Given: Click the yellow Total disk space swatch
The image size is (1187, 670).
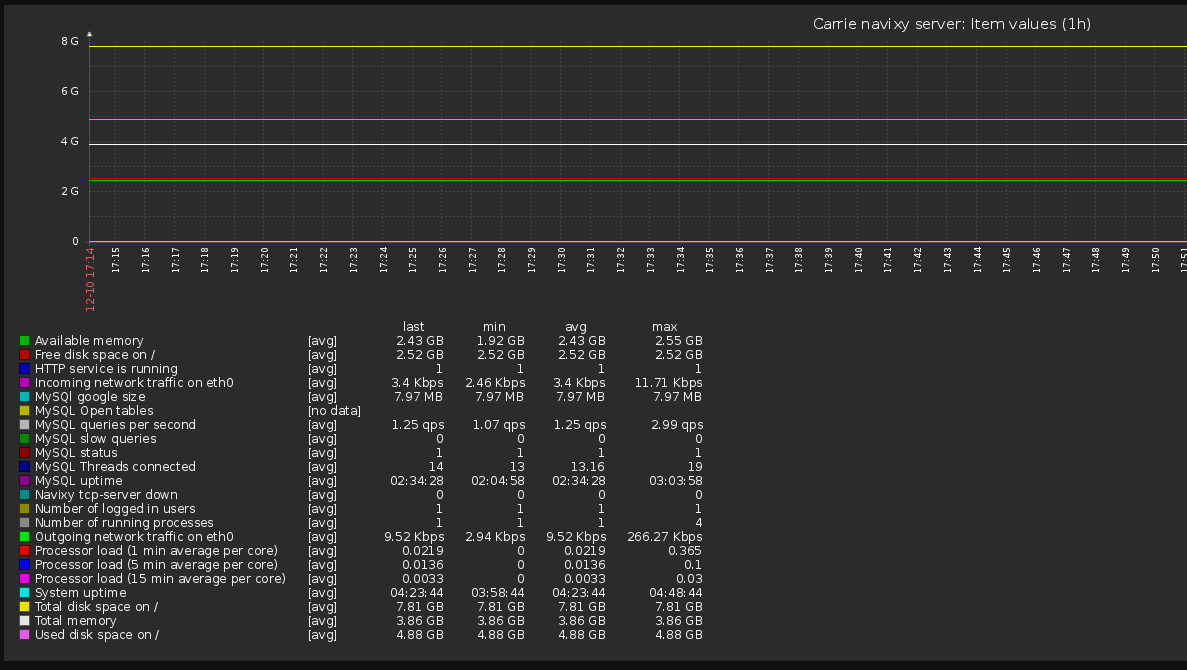Looking at the screenshot, I should (x=24, y=607).
